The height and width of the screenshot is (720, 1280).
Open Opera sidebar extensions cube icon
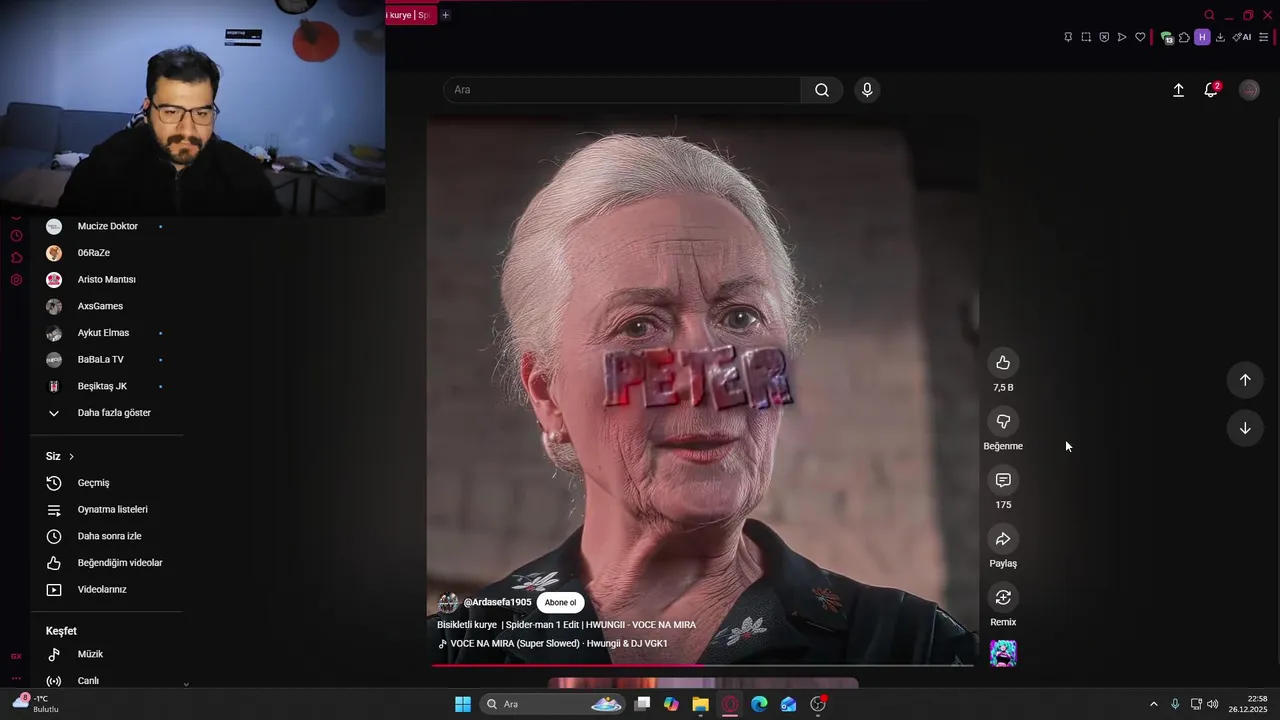point(16,258)
